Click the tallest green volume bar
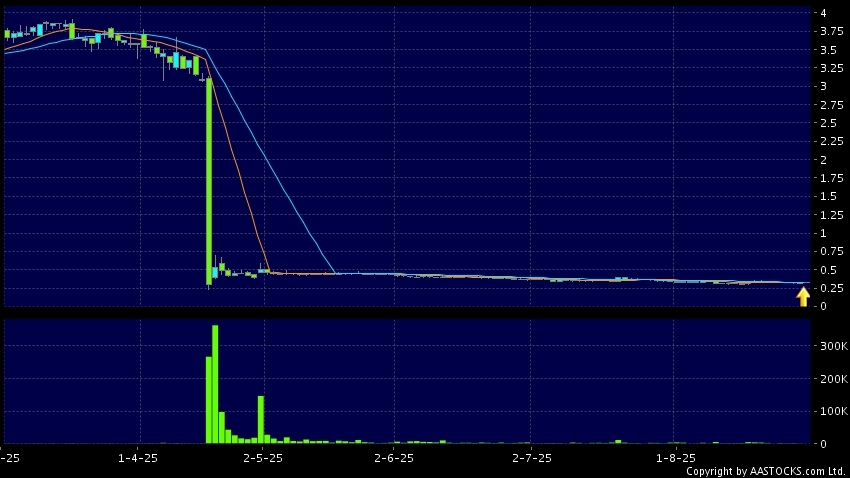The height and width of the screenshot is (478, 850). coord(215,384)
